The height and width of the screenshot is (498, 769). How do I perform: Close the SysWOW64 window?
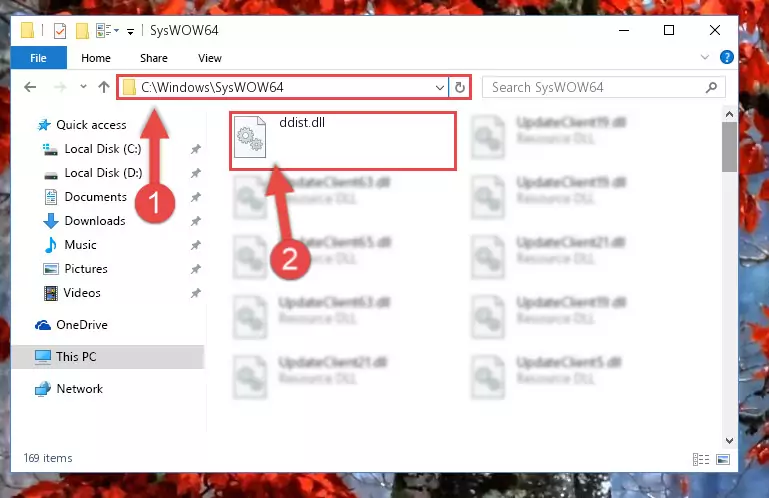pos(715,30)
